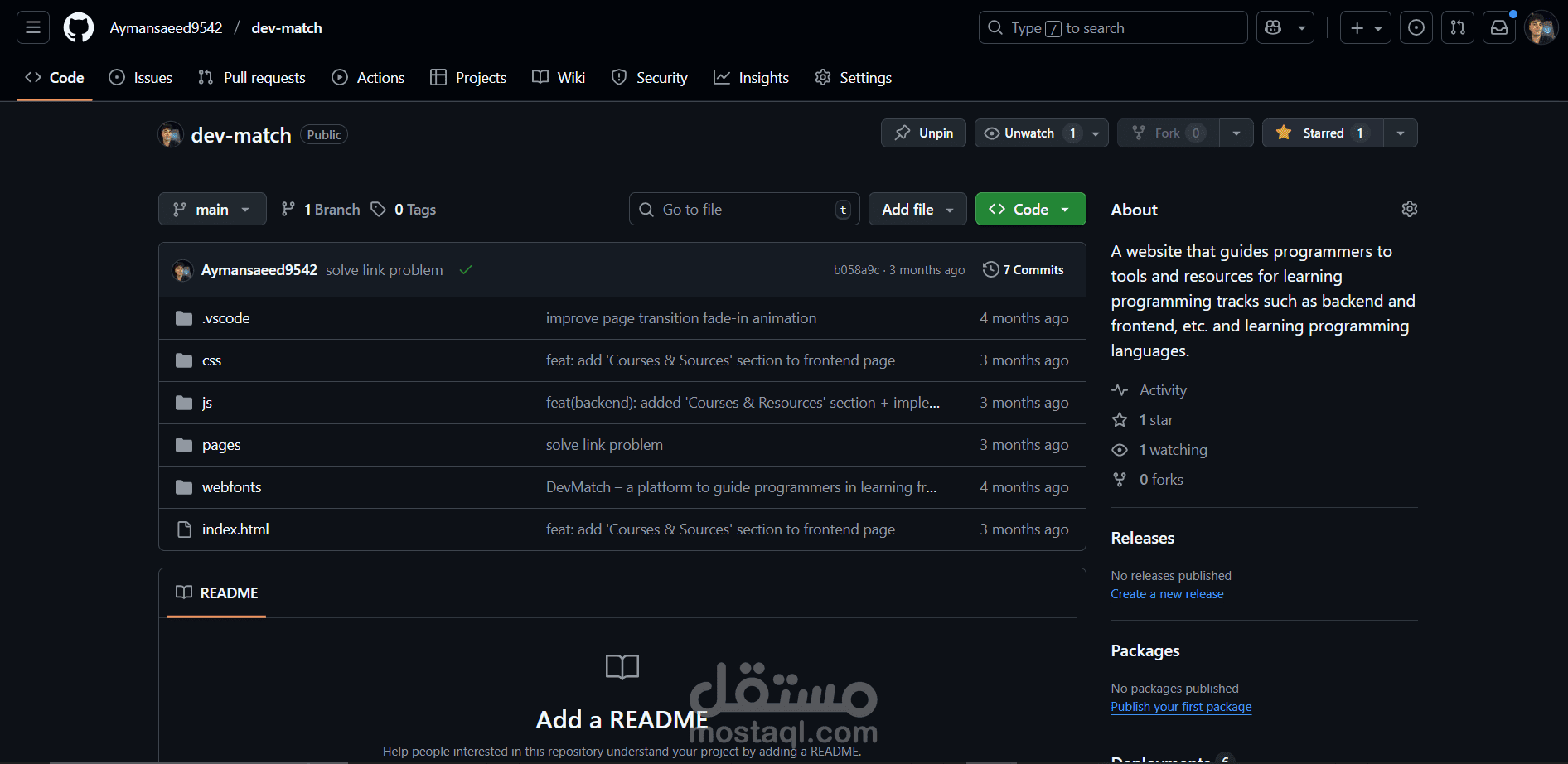Image resolution: width=1568 pixels, height=764 pixels.
Task: Open the About section settings gear
Action: [x=1409, y=209]
